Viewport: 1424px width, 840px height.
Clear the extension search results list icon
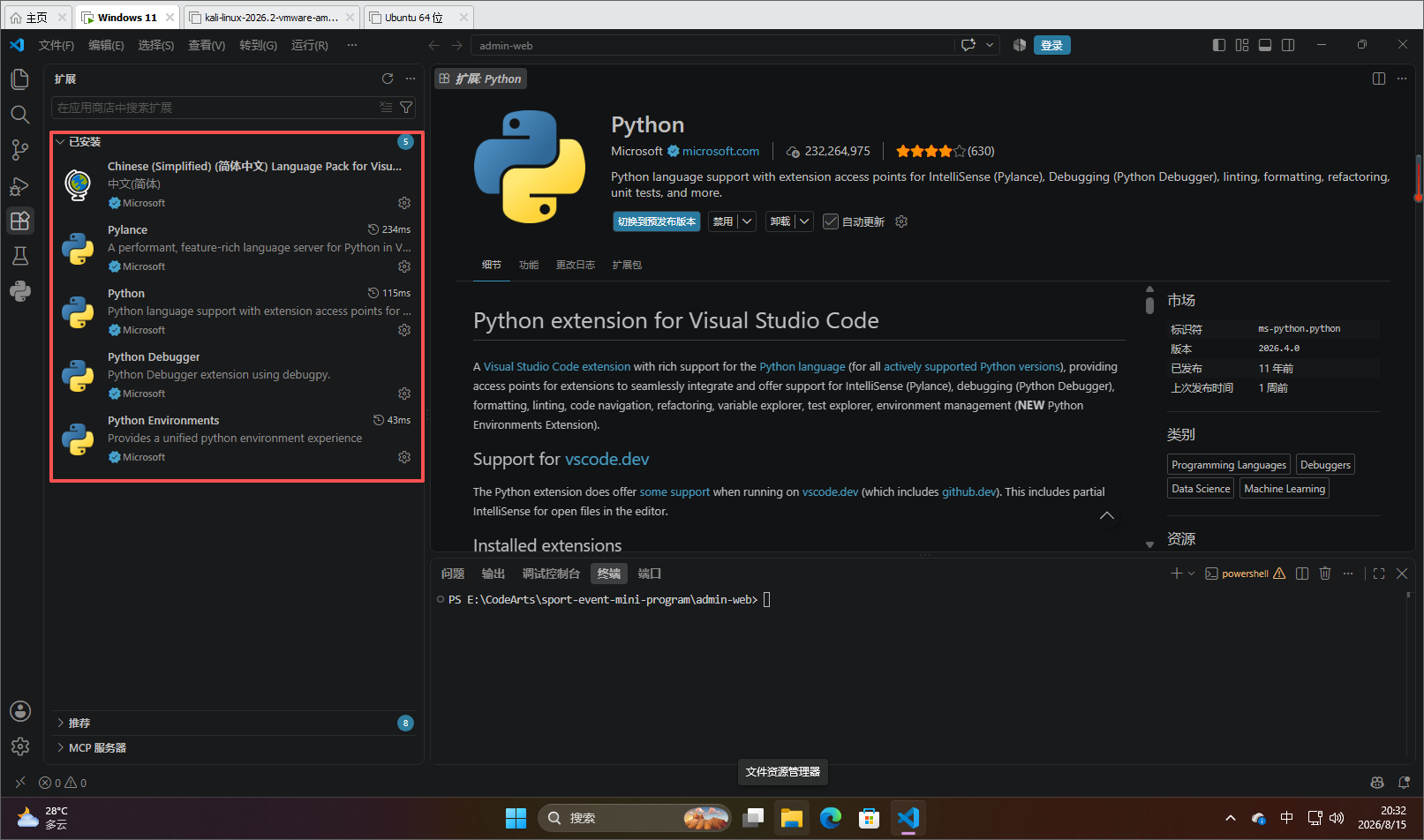[386, 108]
